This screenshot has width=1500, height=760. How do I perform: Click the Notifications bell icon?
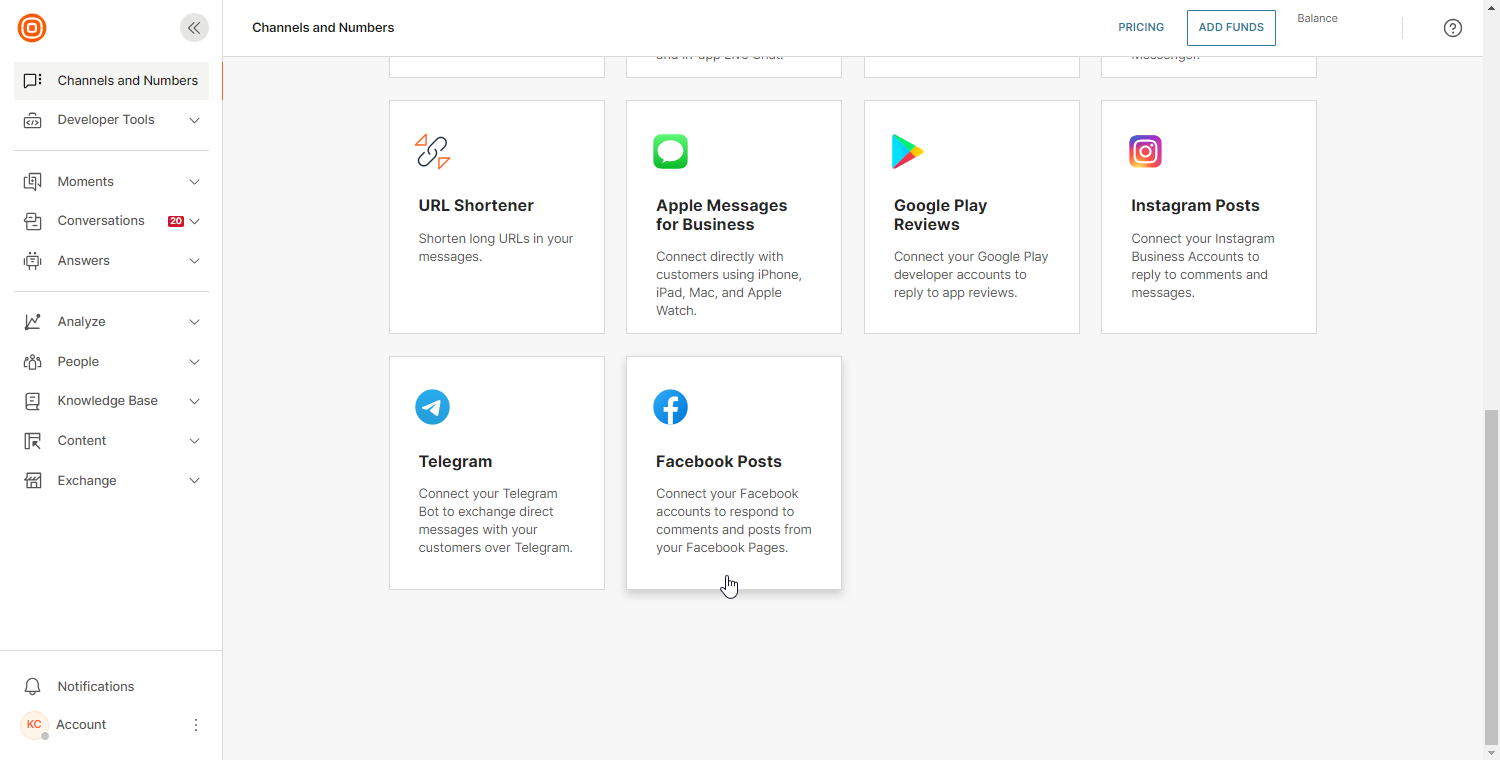pyautogui.click(x=32, y=687)
